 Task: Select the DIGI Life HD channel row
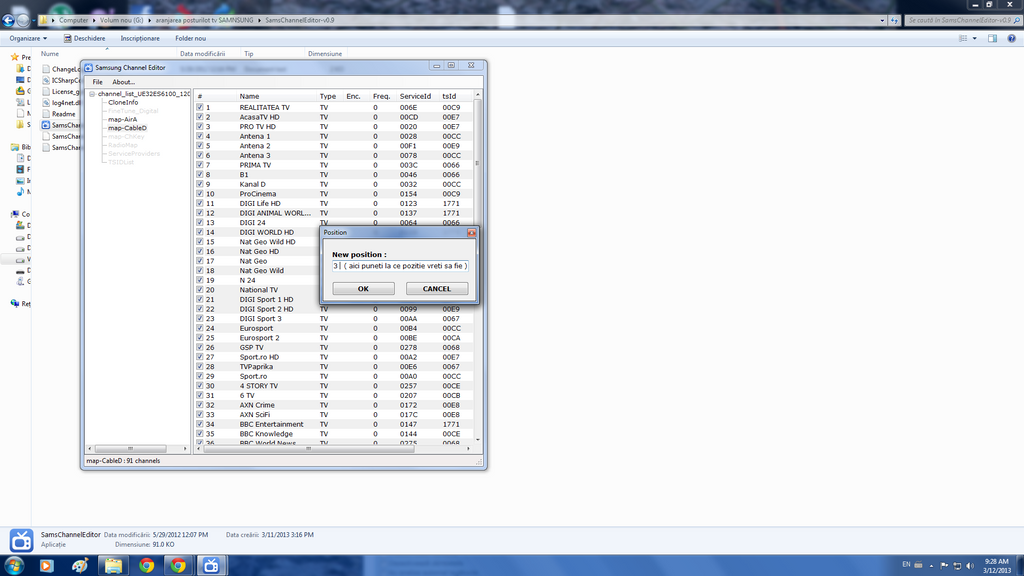tap(334, 203)
